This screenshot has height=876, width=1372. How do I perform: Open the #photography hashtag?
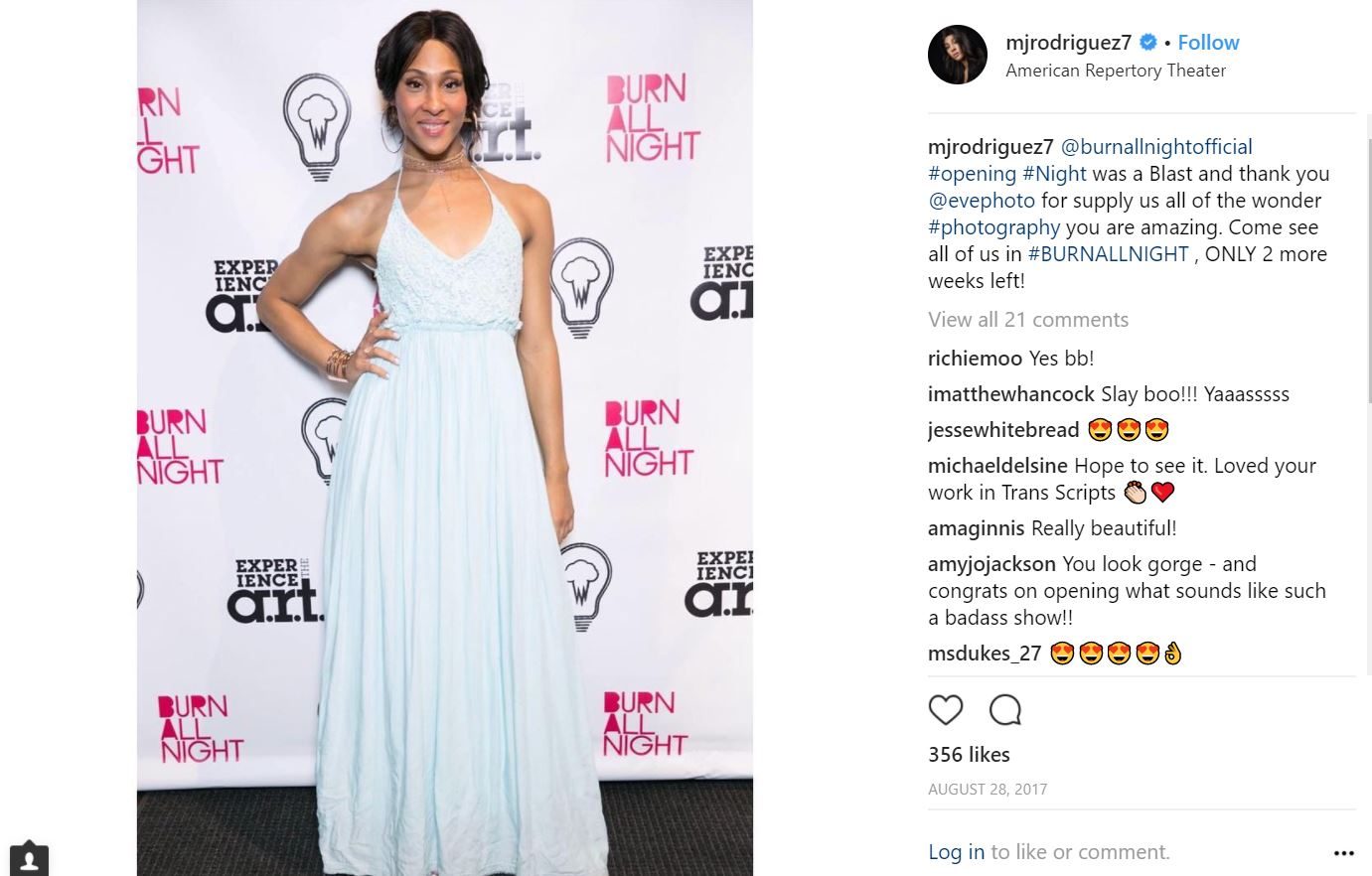pyautogui.click(x=994, y=227)
